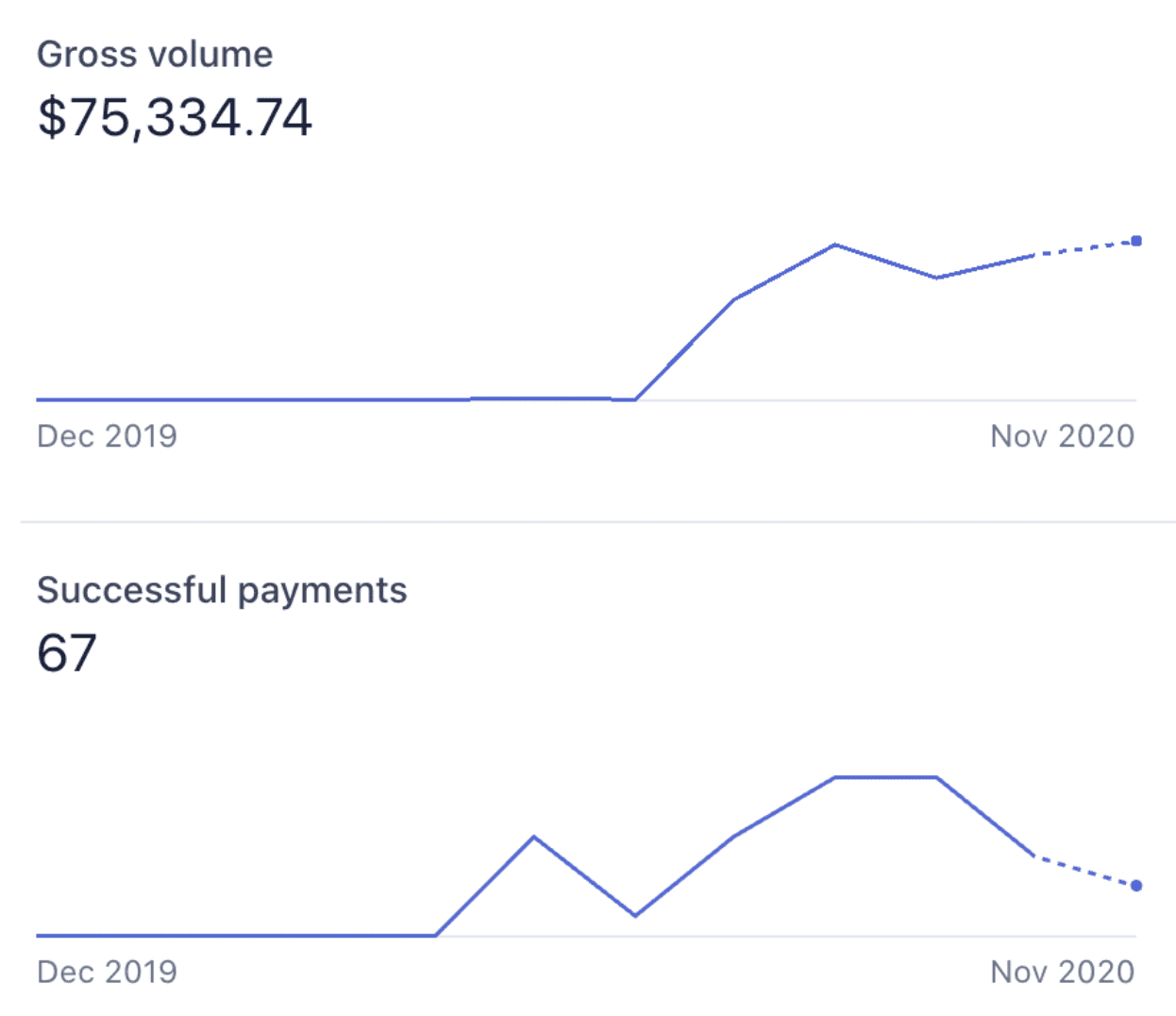Click the flat baseline of Successful payments chart
Screen dimensions: 1176x1016
236,936
